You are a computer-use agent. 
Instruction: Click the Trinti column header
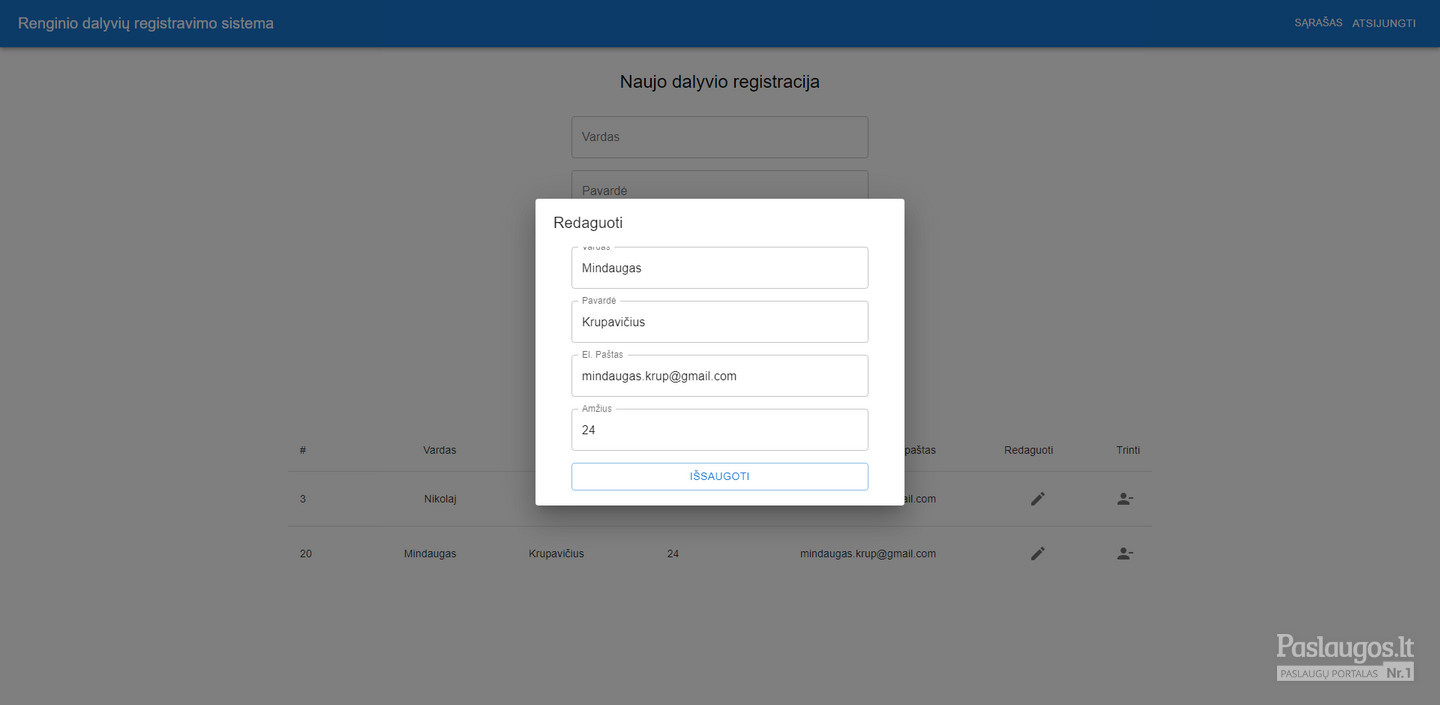pos(1128,450)
